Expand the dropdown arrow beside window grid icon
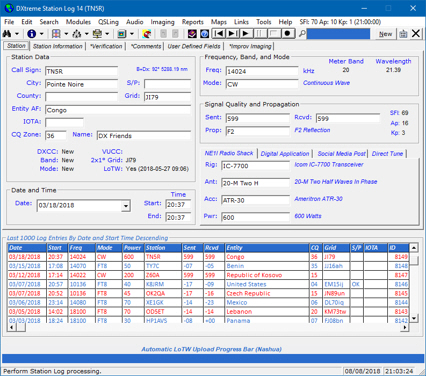 66,34
